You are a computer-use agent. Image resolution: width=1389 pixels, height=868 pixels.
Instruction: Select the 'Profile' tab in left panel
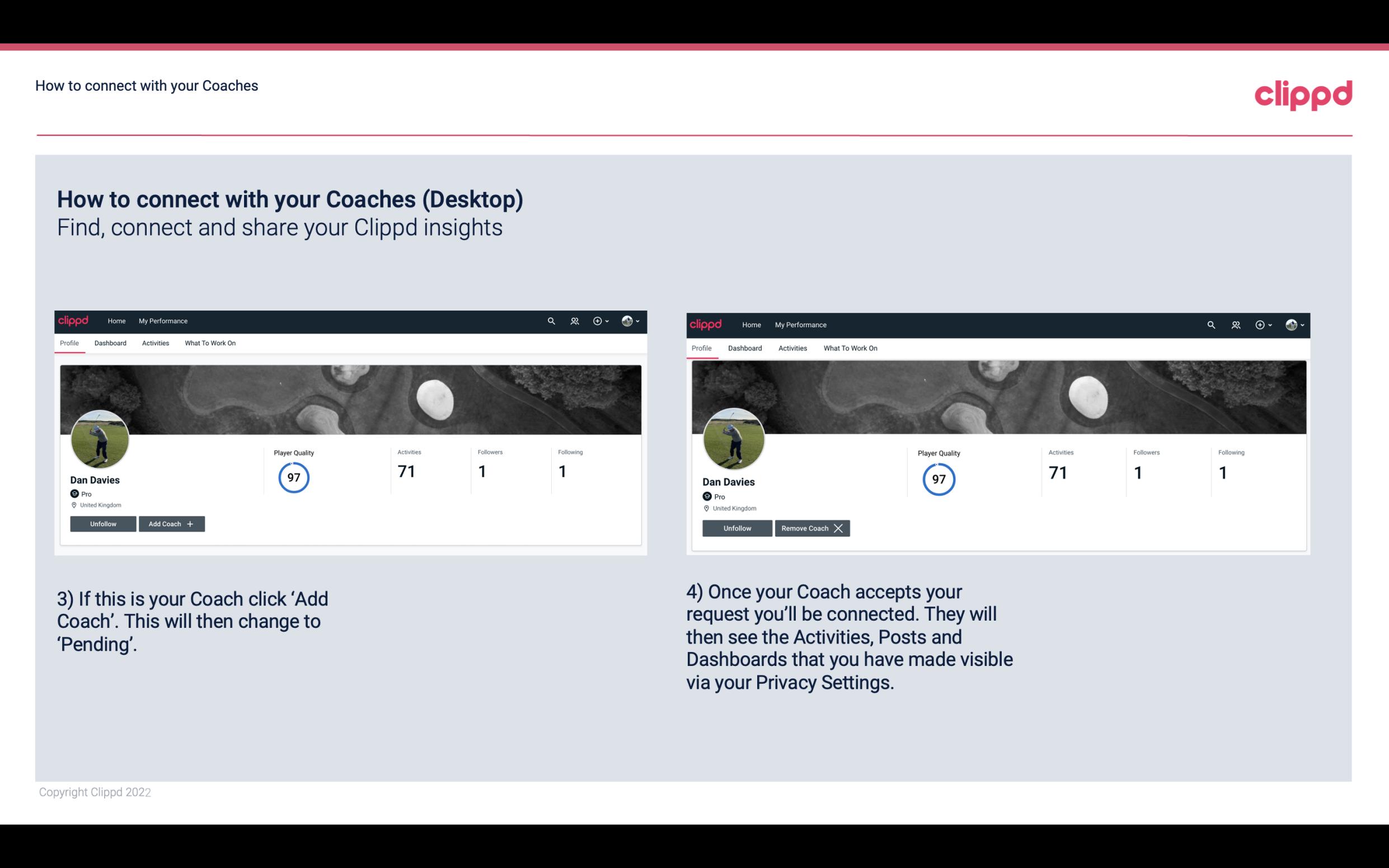click(69, 342)
